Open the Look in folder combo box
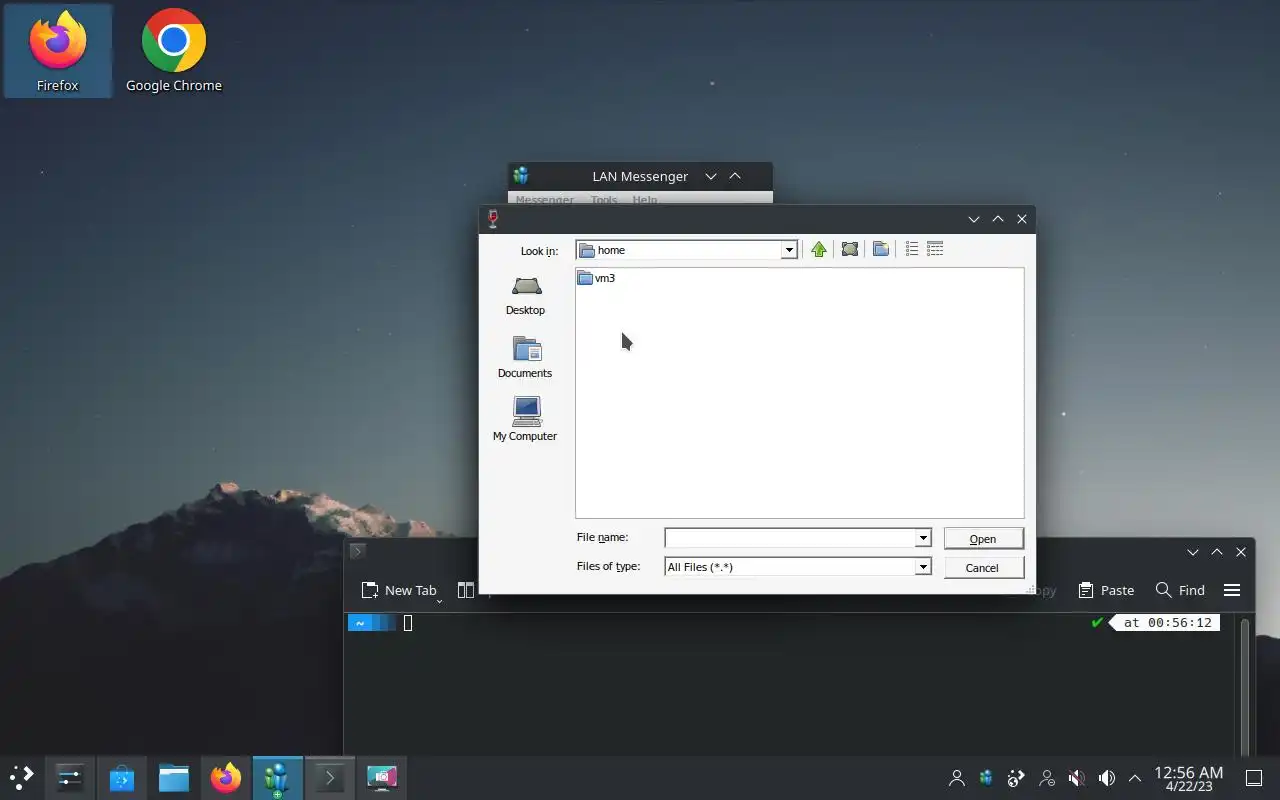The width and height of the screenshot is (1280, 800). point(687,250)
